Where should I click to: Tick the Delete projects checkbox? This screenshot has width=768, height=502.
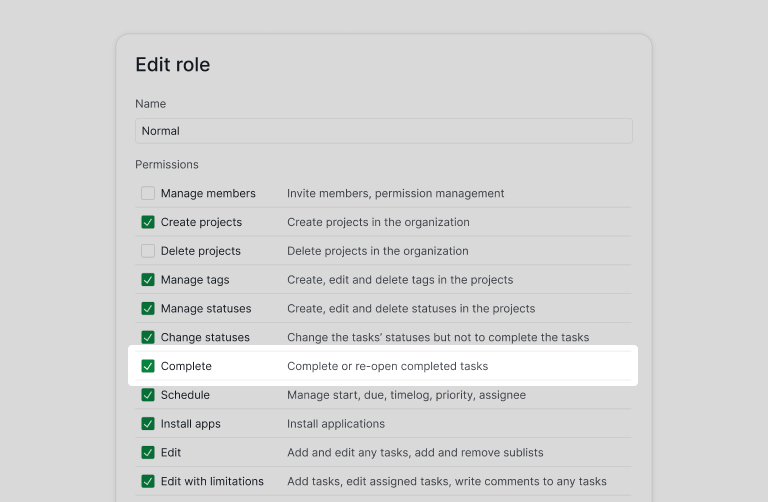pyautogui.click(x=148, y=251)
